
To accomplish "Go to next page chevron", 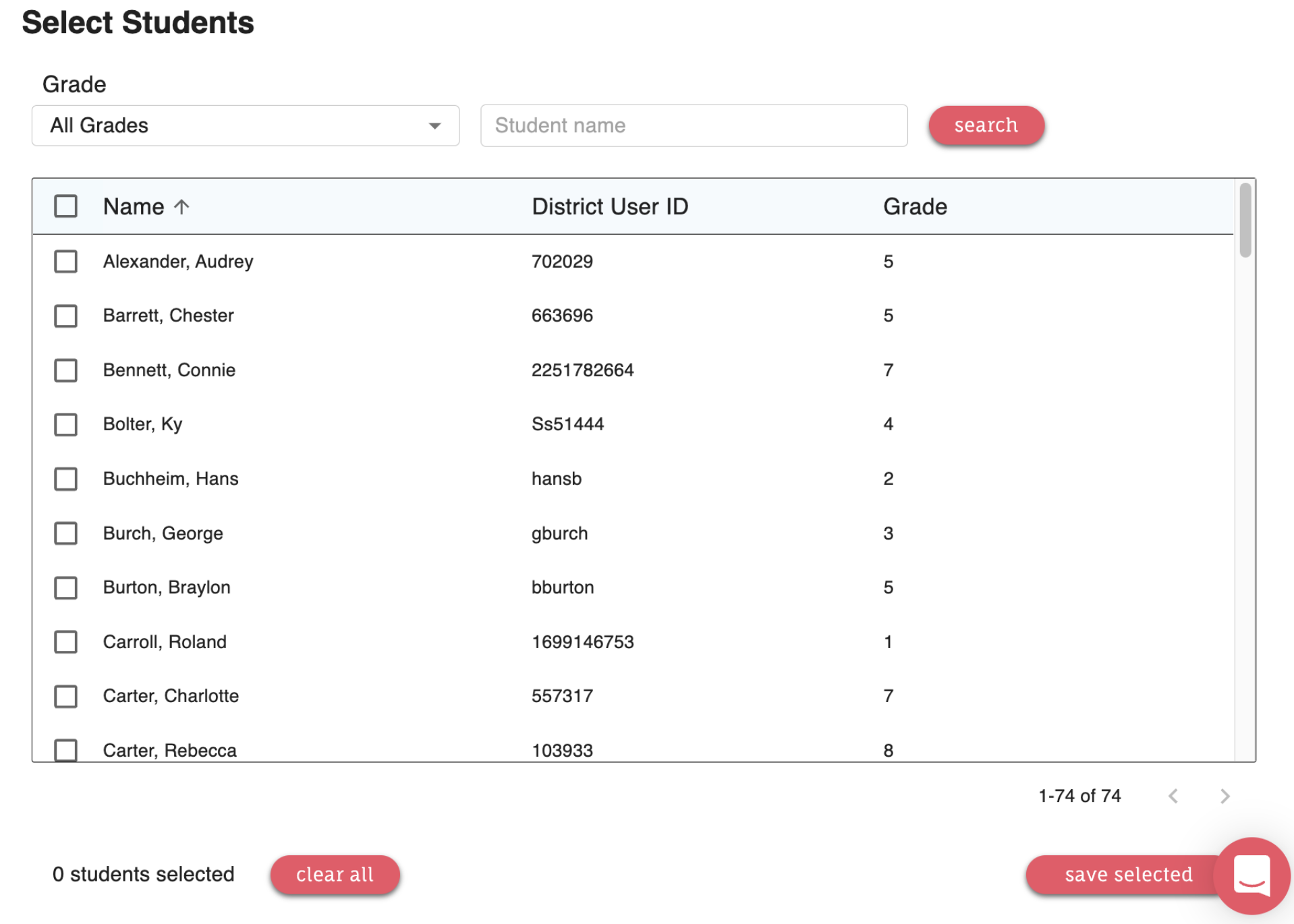I will [1225, 797].
